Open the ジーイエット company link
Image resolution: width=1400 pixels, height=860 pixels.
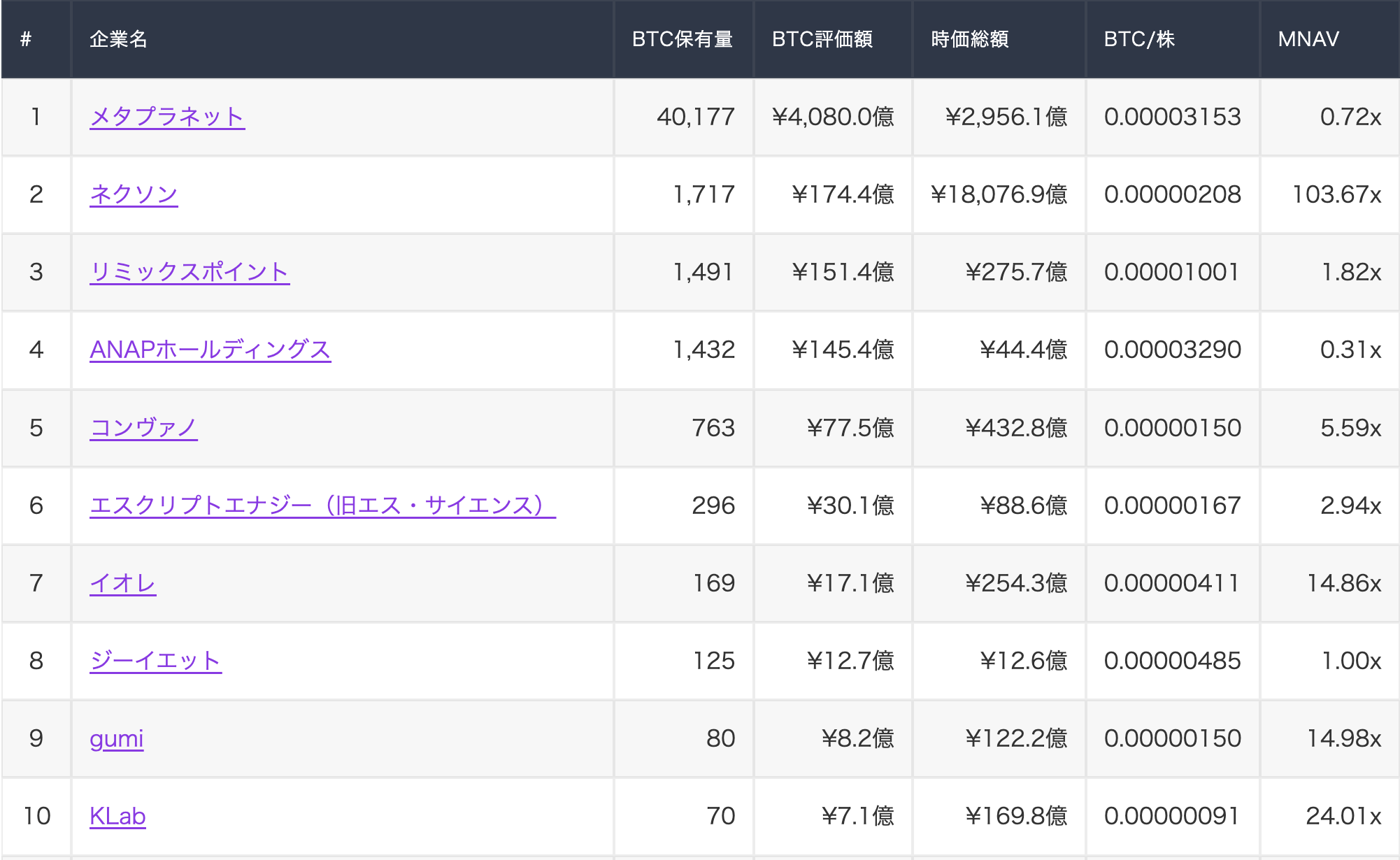[x=156, y=661]
